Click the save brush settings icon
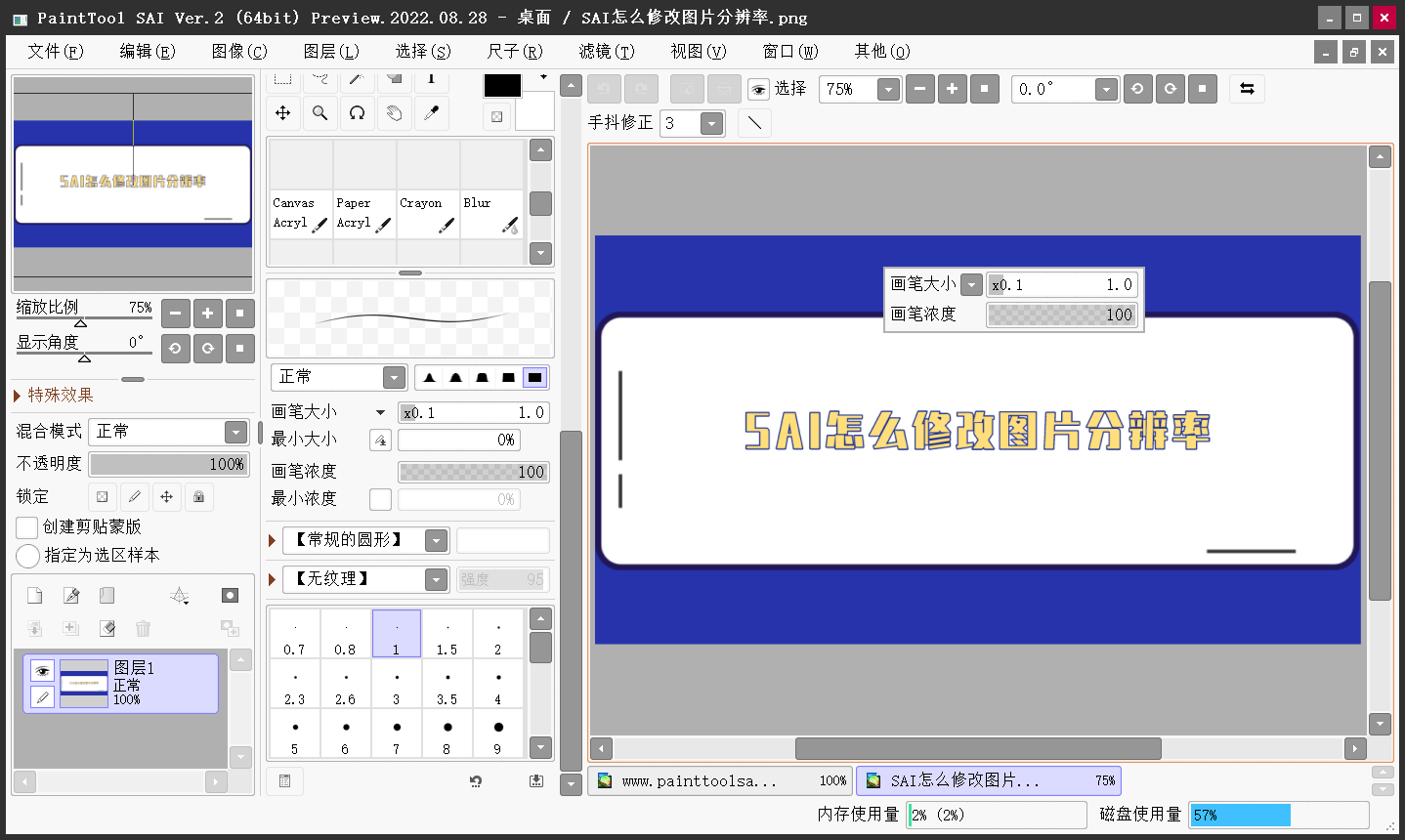This screenshot has width=1405, height=840. click(535, 780)
